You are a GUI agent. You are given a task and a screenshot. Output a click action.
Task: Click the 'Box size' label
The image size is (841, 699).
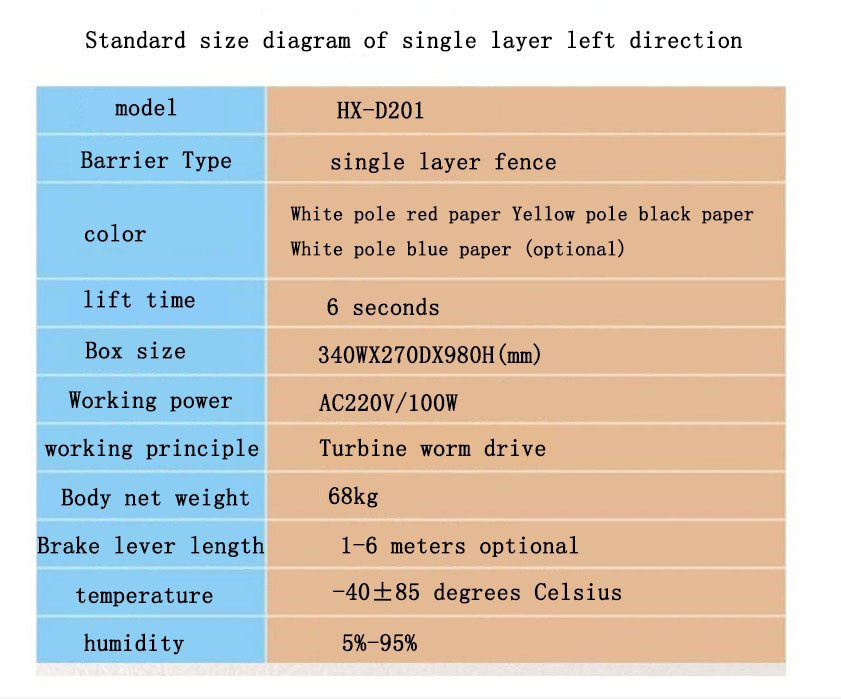[x=135, y=351]
